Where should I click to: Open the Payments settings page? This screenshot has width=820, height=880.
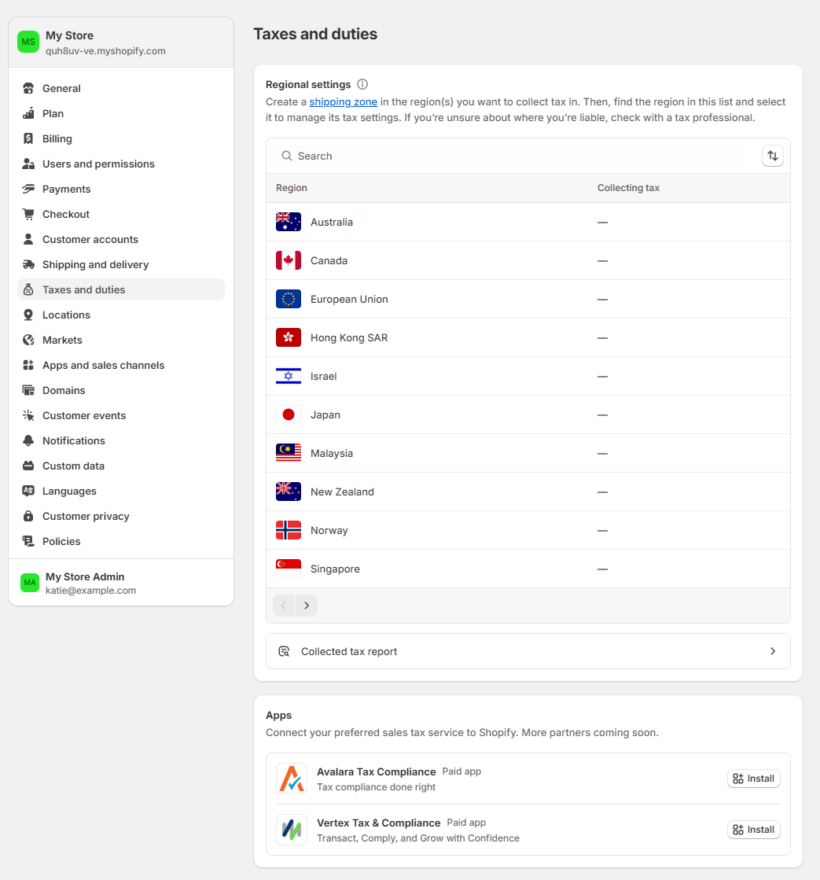pos(66,189)
